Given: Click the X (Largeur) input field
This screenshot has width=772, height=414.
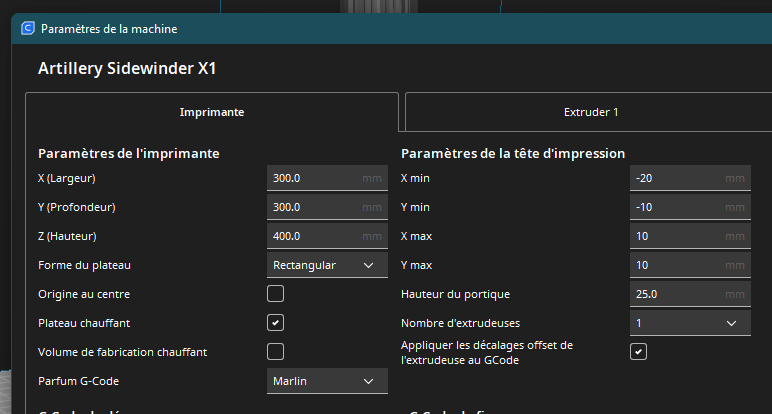Looking at the screenshot, I should click(314, 178).
